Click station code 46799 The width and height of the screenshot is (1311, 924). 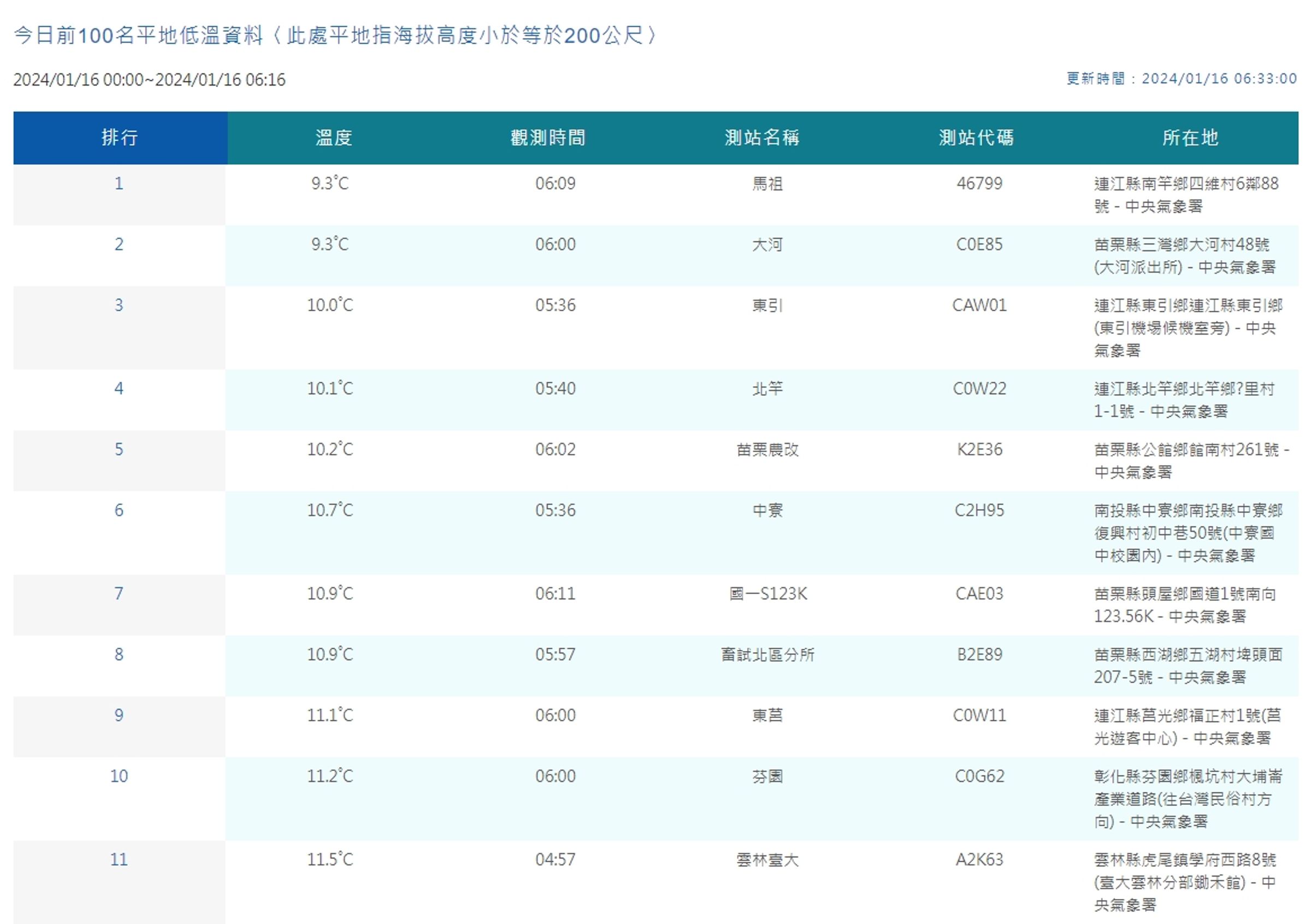[980, 184]
